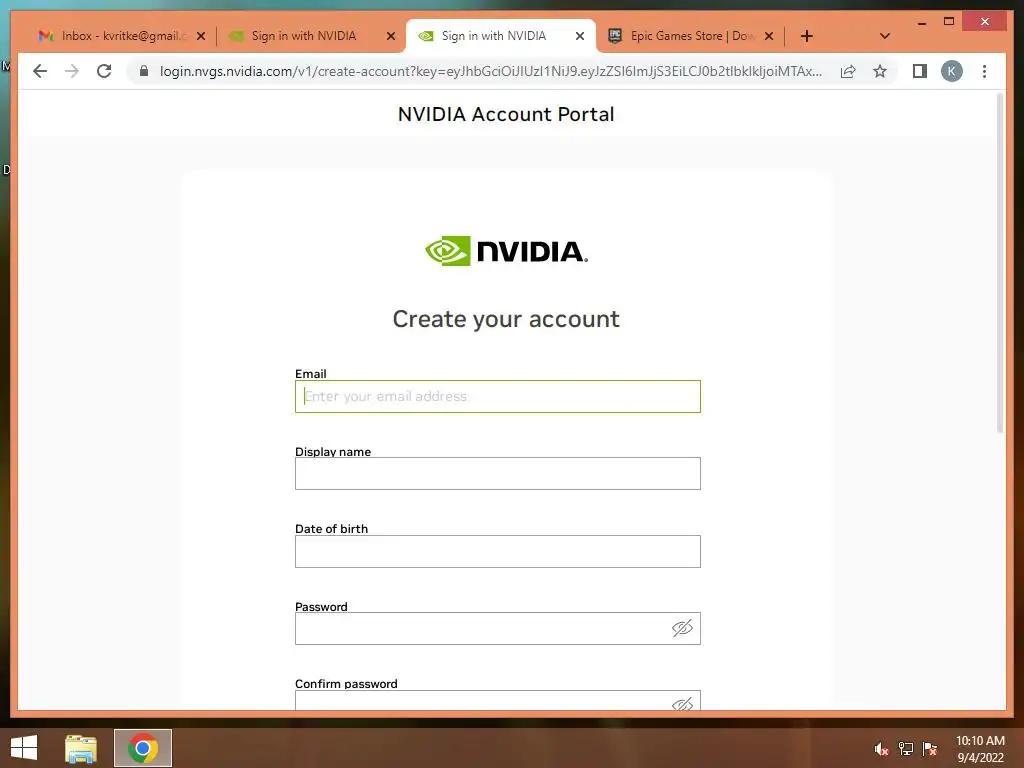Image resolution: width=1024 pixels, height=768 pixels.
Task: Toggle Password visibility eye icon
Action: click(682, 628)
